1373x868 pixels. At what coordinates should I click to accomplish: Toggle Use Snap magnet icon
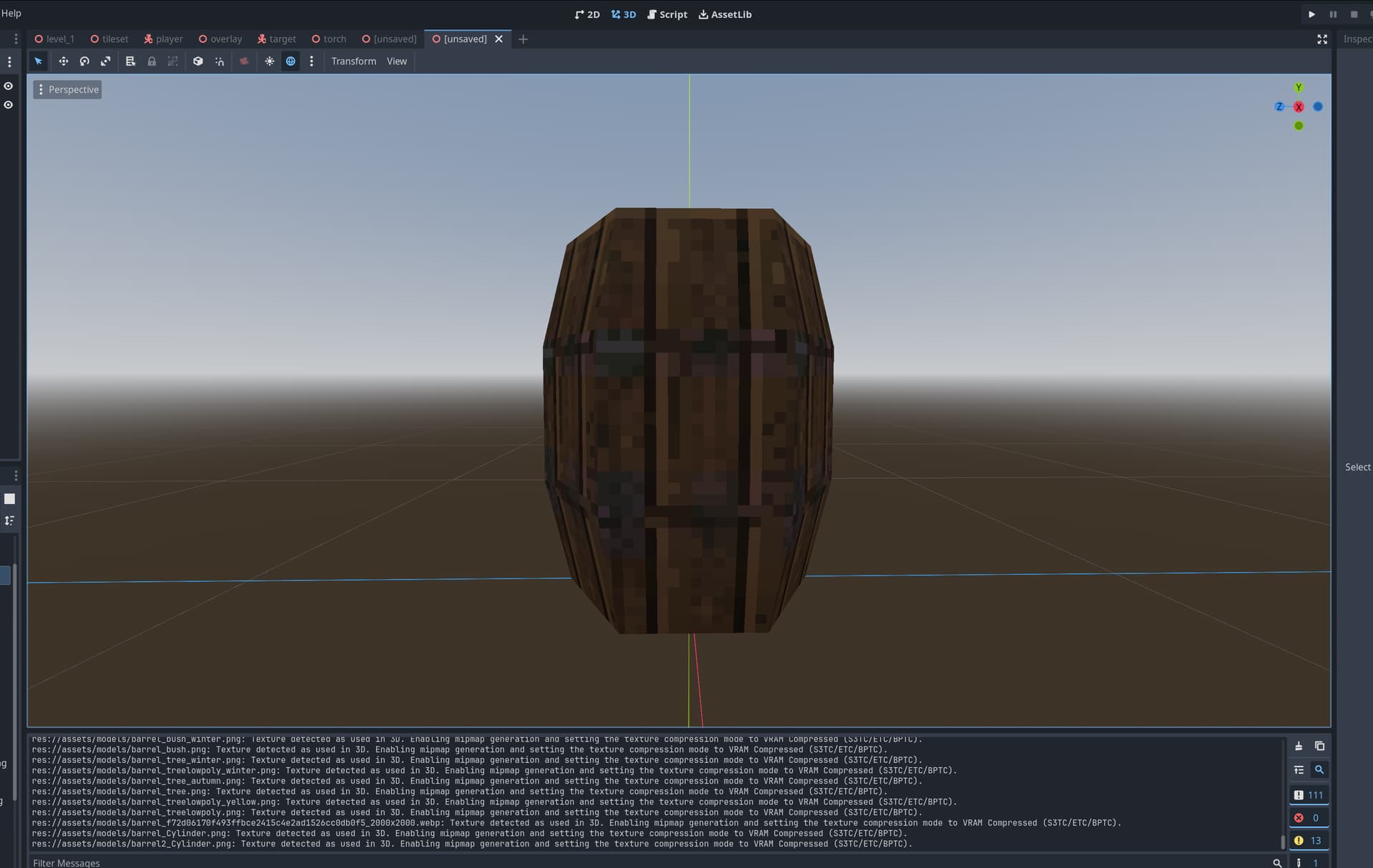tap(220, 61)
